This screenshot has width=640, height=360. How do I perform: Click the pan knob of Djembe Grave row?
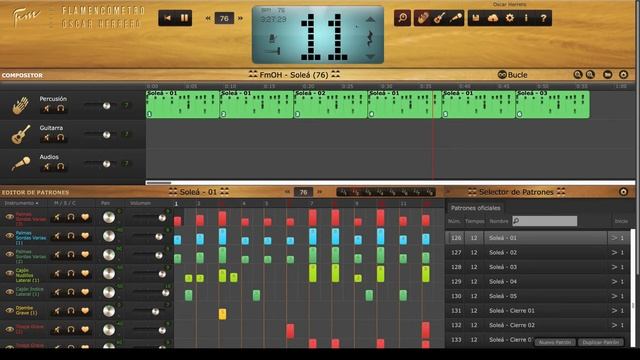click(x=109, y=311)
